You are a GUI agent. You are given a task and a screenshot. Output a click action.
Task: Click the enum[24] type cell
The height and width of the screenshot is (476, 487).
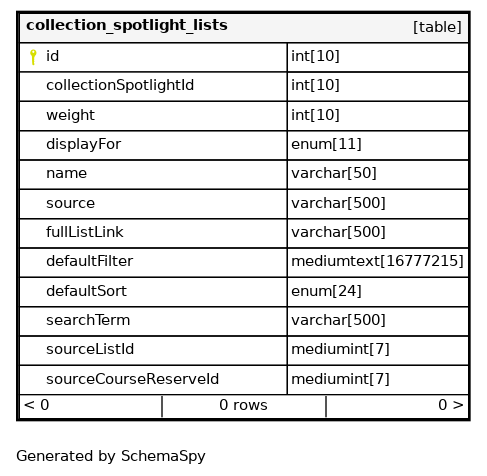(378, 292)
